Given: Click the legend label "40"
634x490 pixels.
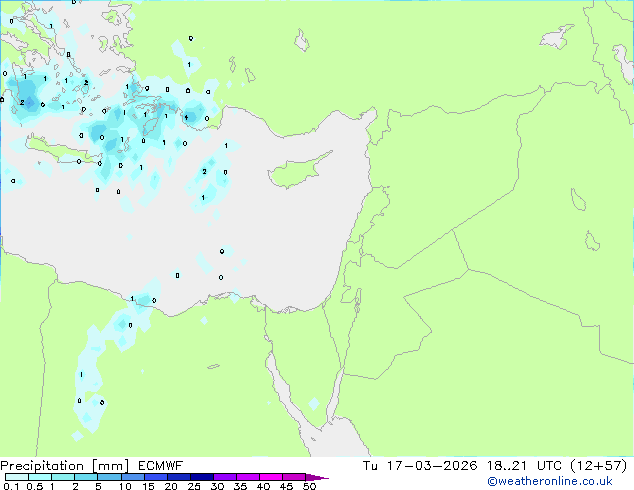Looking at the screenshot, I should tap(263, 486).
